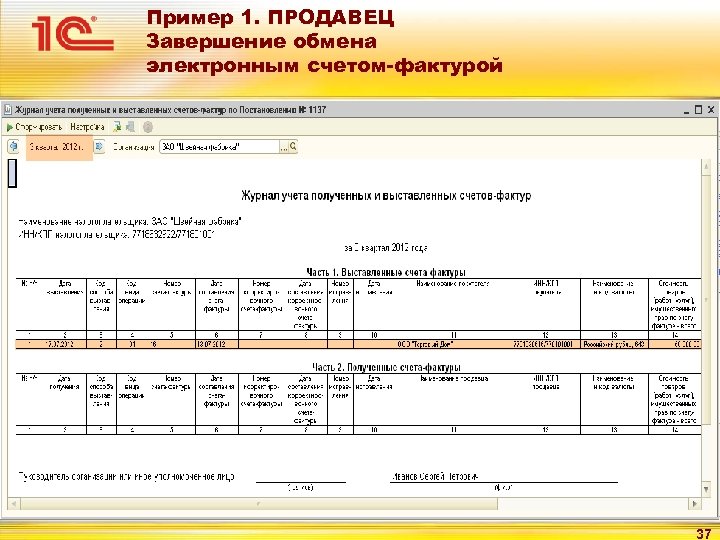Go to the previous period with left arrow

[x=13, y=147]
